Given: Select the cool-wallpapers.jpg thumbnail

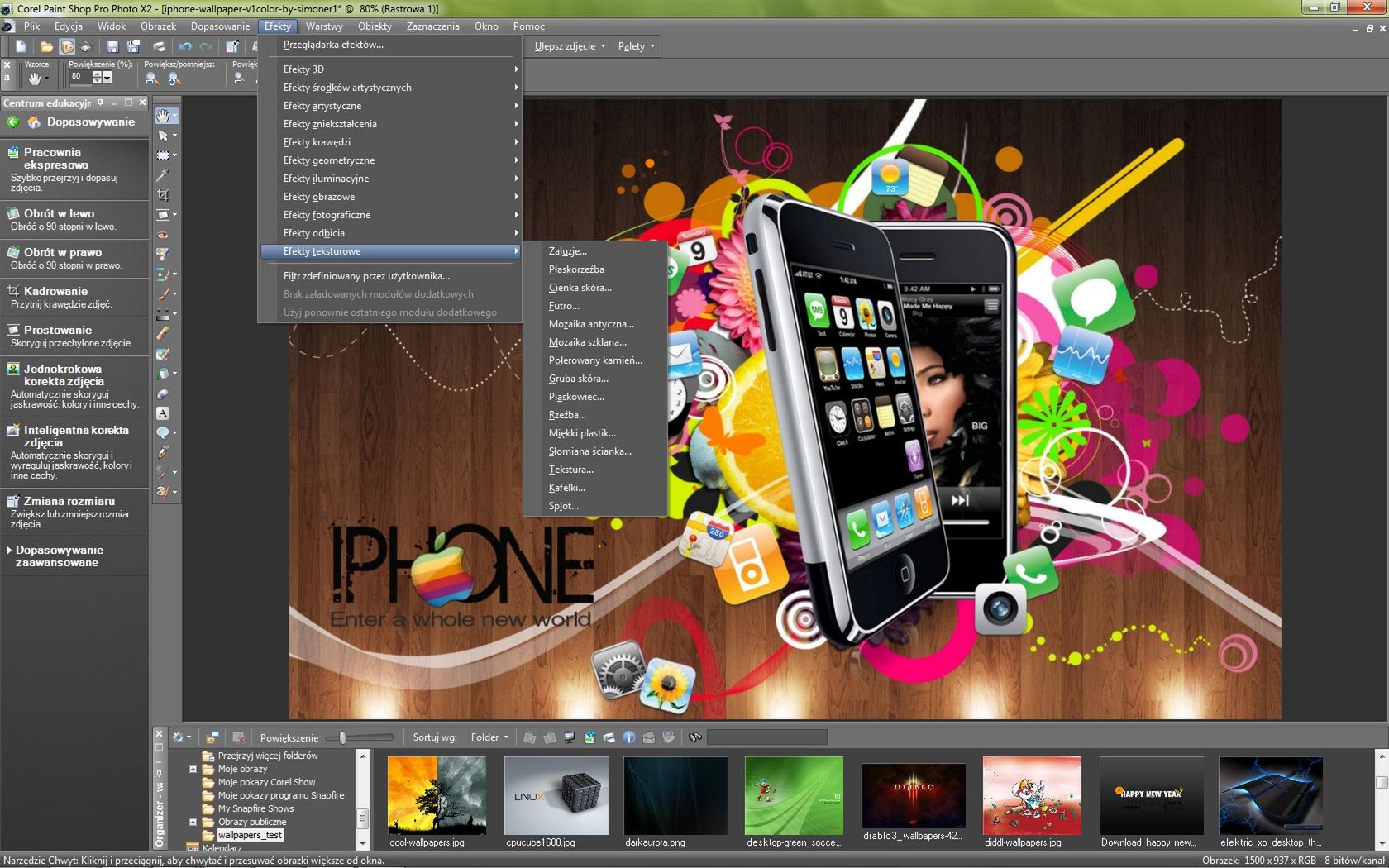Looking at the screenshot, I should pyautogui.click(x=437, y=795).
